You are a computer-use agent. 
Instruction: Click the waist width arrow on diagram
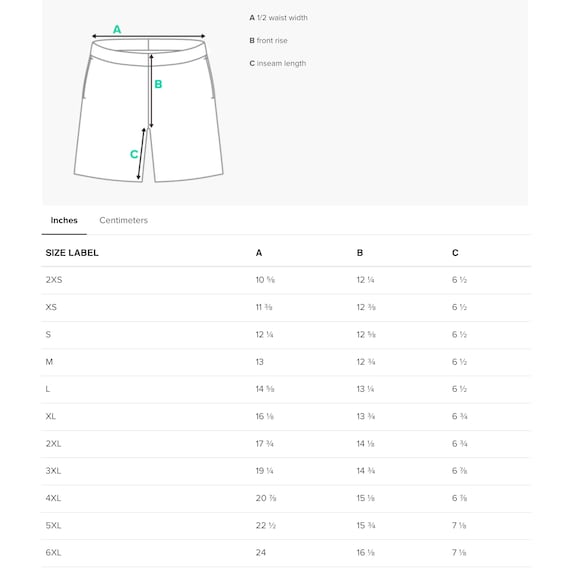[148, 36]
